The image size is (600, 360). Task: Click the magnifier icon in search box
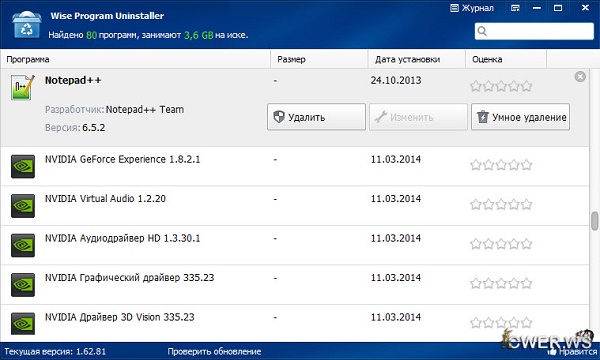tap(482, 31)
